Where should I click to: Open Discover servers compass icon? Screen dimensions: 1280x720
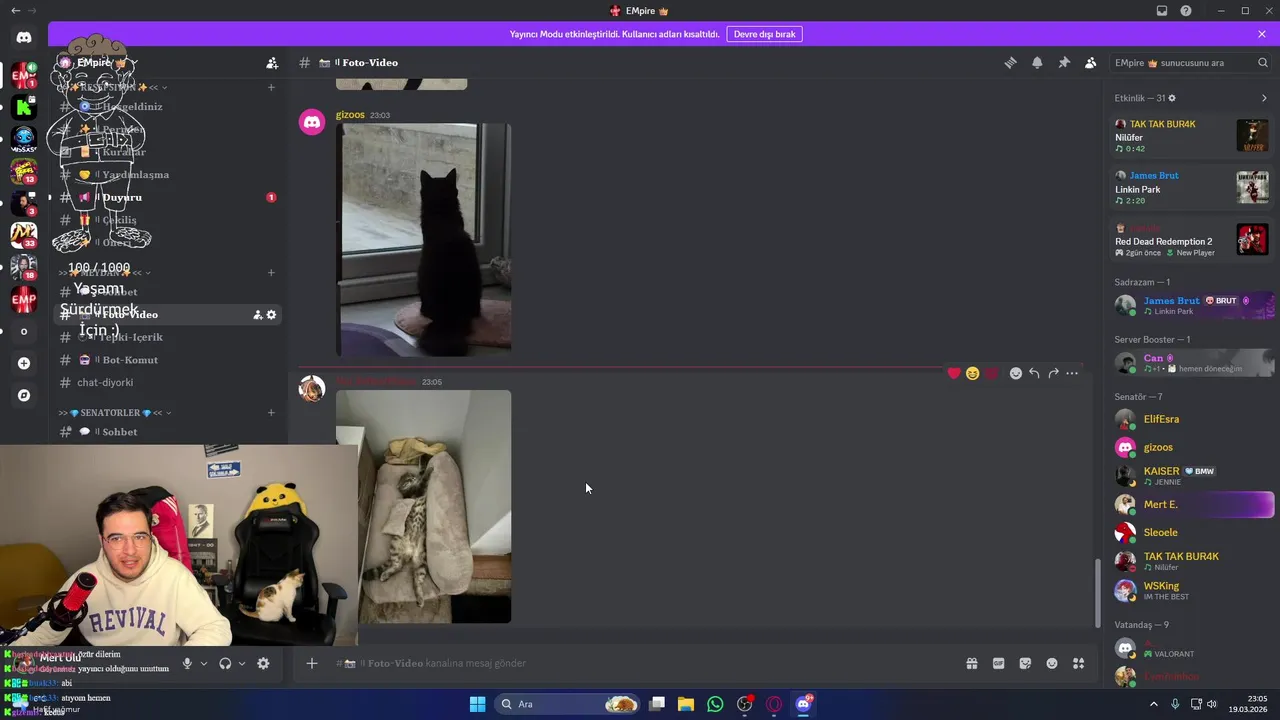(x=24, y=395)
